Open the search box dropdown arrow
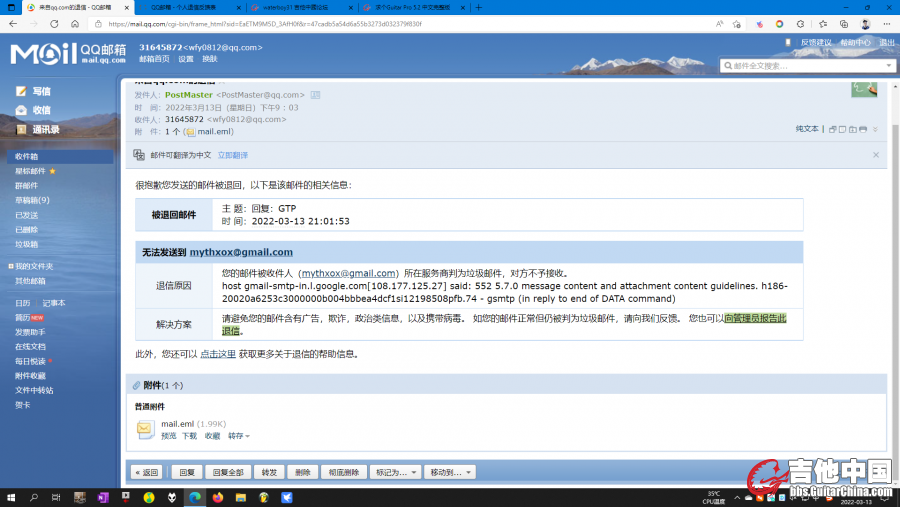Viewport: 900px width, 507px height. 889,65
